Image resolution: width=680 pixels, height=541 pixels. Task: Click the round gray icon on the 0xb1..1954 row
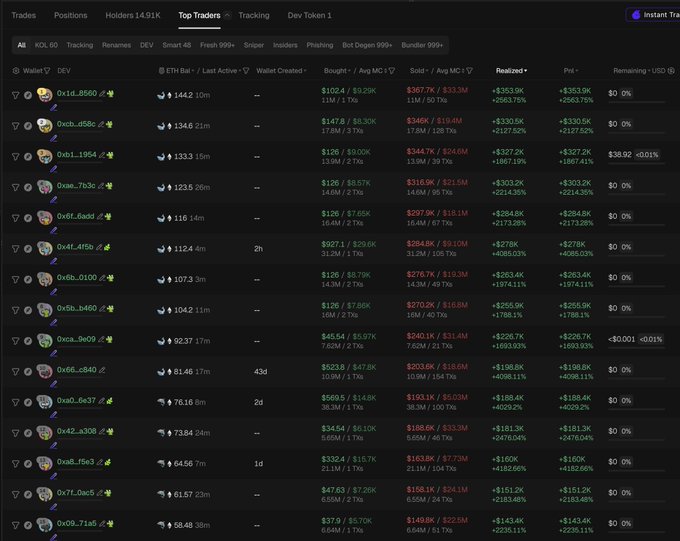[x=28, y=157]
